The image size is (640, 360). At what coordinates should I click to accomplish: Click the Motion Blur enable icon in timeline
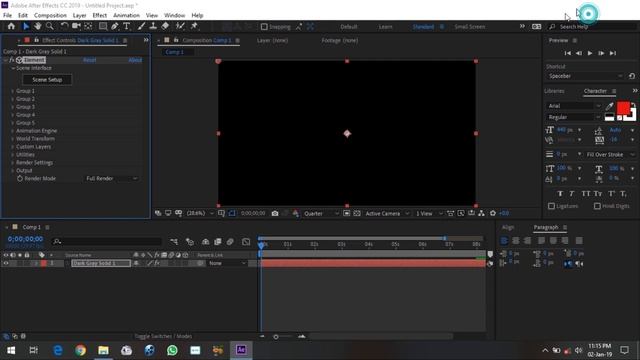tap(230, 242)
